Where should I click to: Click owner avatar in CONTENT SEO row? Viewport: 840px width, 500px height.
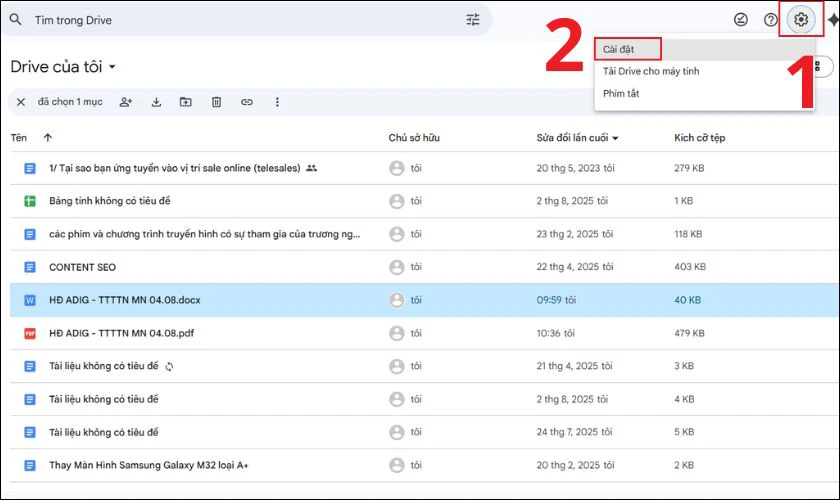pyautogui.click(x=396, y=267)
